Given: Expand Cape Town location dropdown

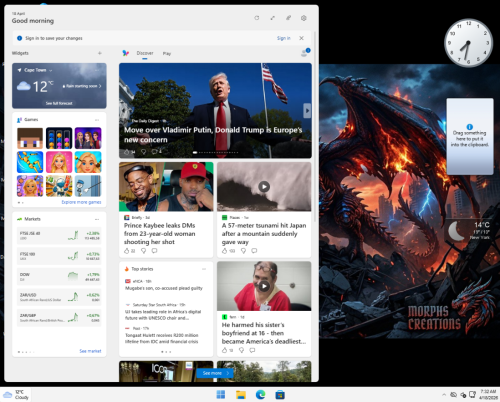Looking at the screenshot, I should [x=51, y=70].
